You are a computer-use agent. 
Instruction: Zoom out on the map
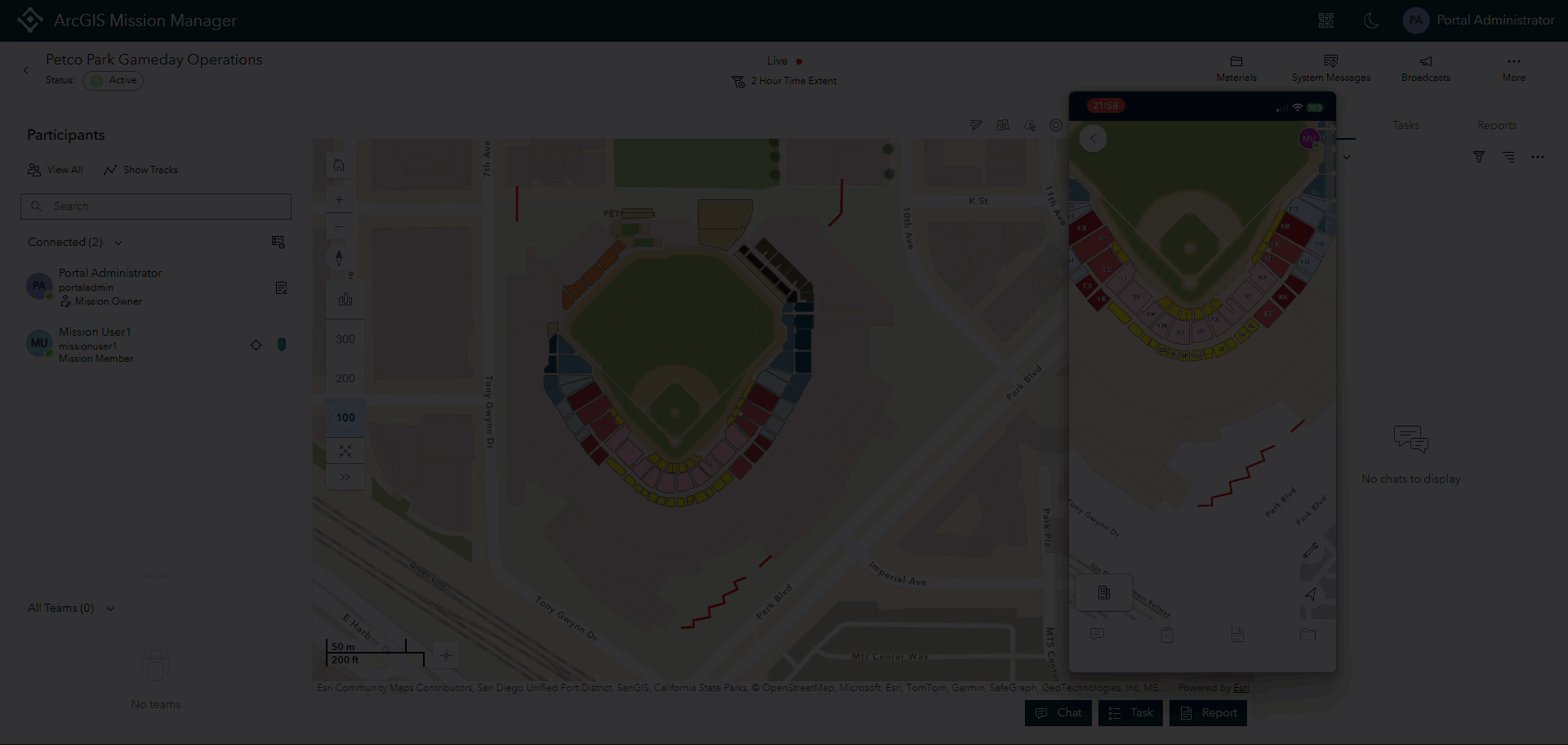pyautogui.click(x=339, y=226)
